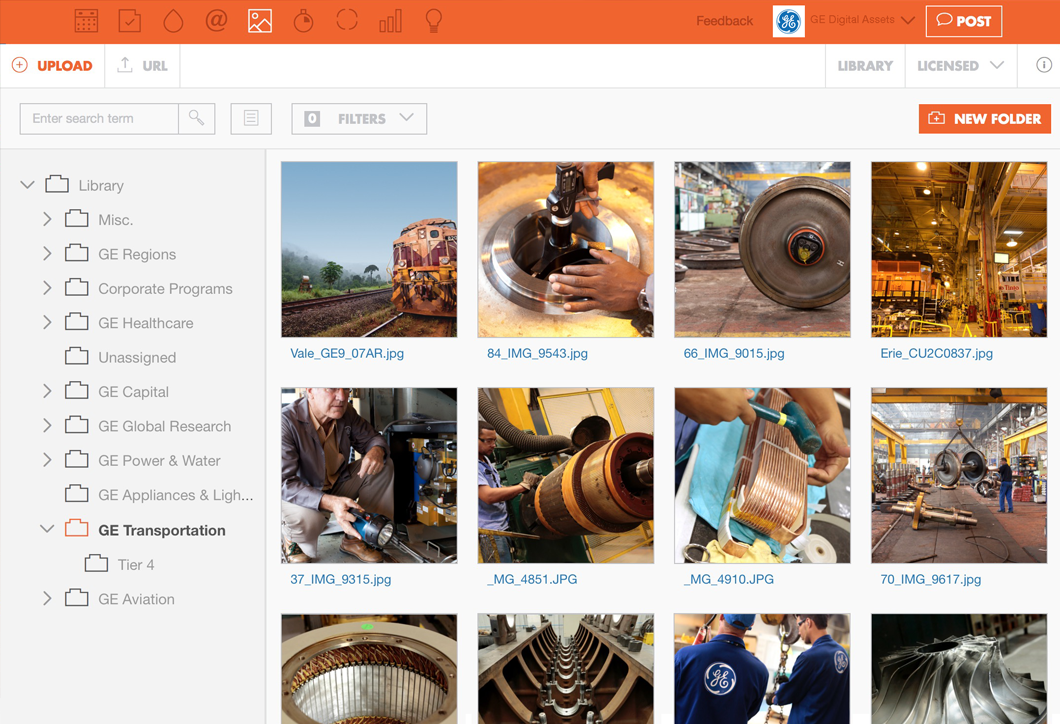Select the Unassigned folder label
The height and width of the screenshot is (724, 1060).
[x=137, y=357]
